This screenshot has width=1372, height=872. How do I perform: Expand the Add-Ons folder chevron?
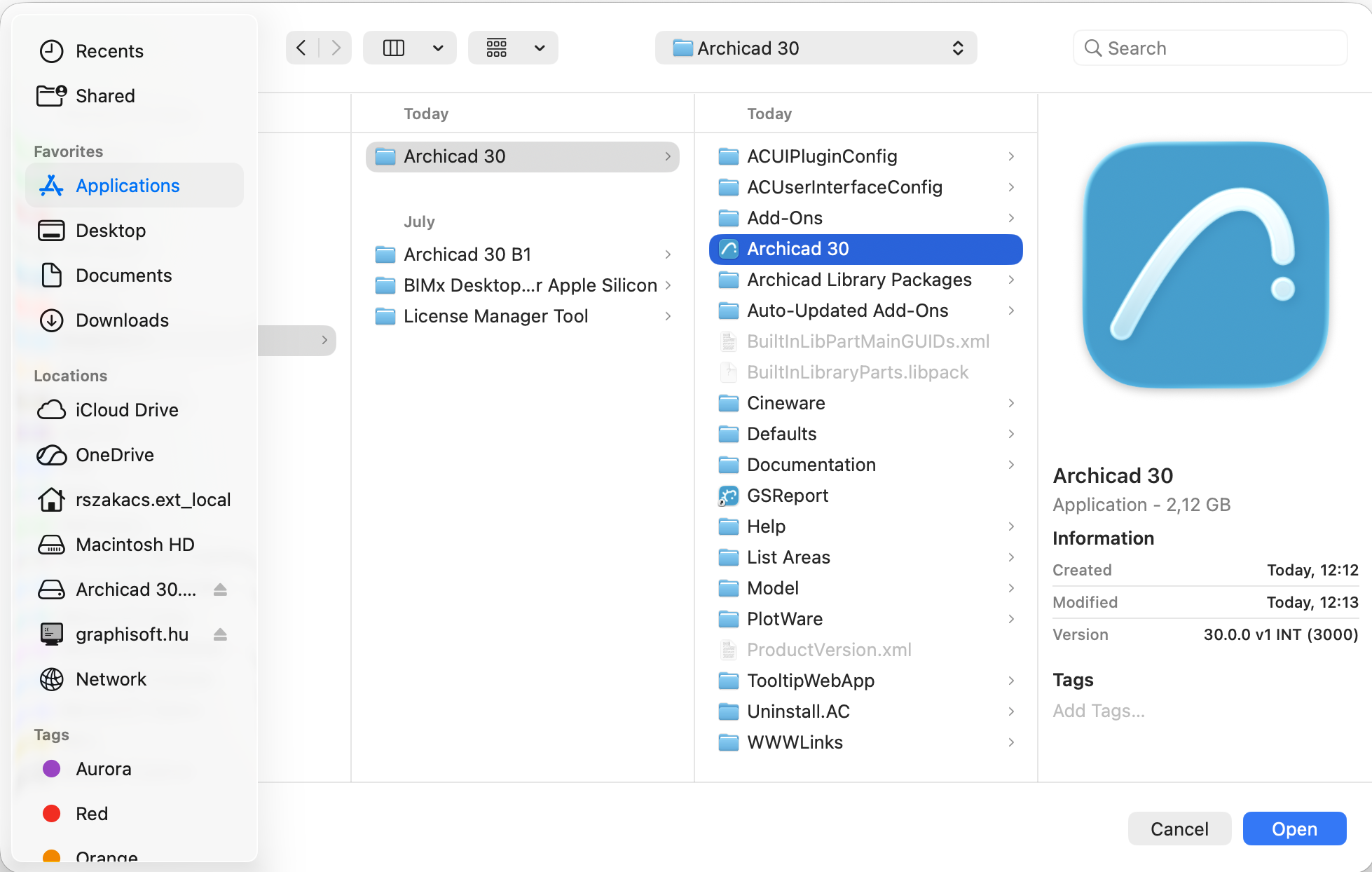coord(1011,218)
